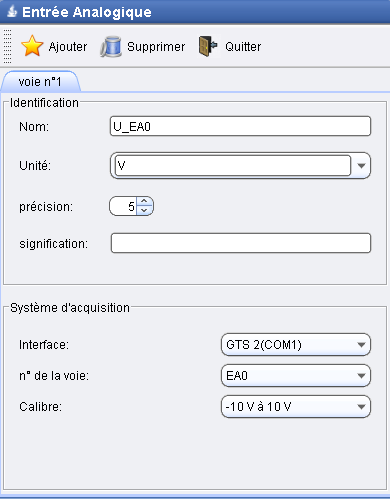Click the Supprimer trash can icon
Image resolution: width=390 pixels, height=499 pixels.
[x=111, y=47]
